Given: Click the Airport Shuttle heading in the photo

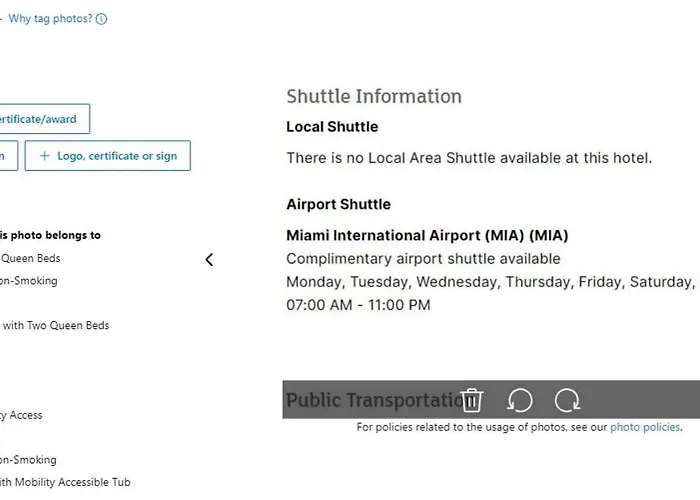Looking at the screenshot, I should [x=338, y=204].
